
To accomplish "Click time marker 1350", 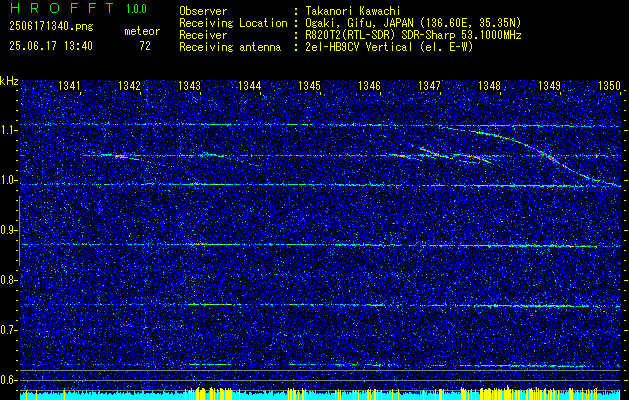I will point(609,85).
